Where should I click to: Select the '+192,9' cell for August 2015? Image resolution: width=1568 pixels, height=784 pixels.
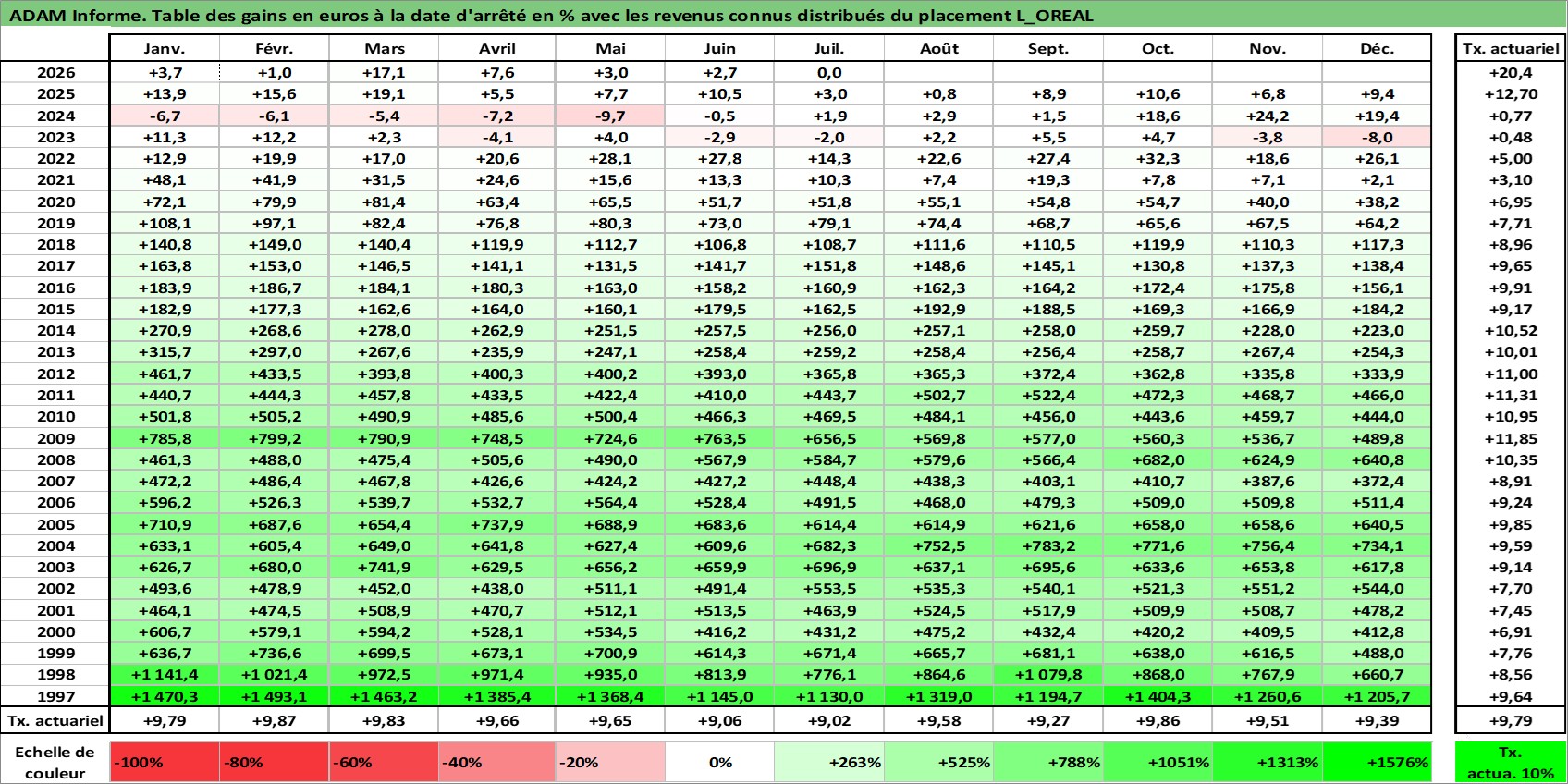click(939, 309)
